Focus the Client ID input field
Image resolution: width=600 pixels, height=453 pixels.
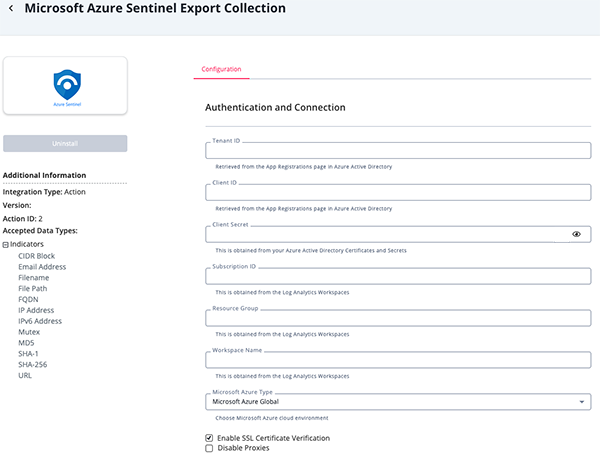coord(398,192)
